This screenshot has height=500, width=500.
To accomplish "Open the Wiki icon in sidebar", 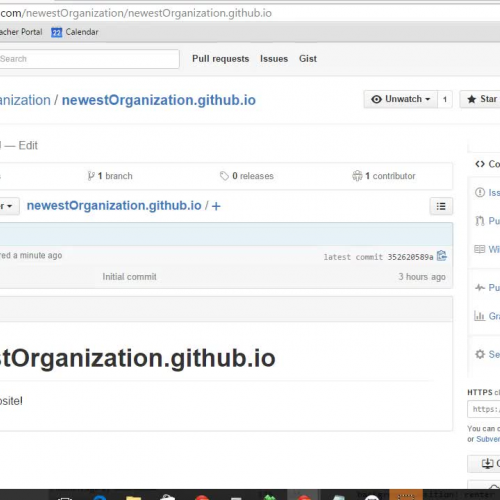I will [480, 249].
